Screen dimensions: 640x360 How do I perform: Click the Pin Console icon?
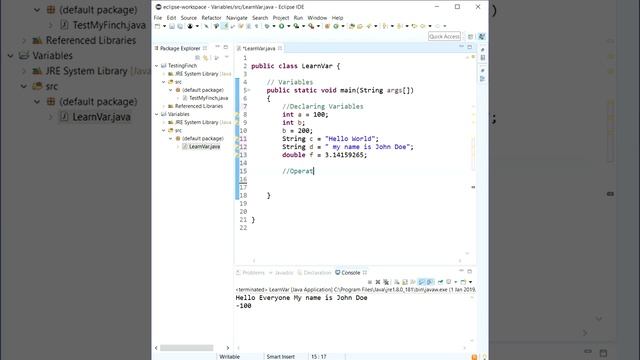(x=440, y=282)
